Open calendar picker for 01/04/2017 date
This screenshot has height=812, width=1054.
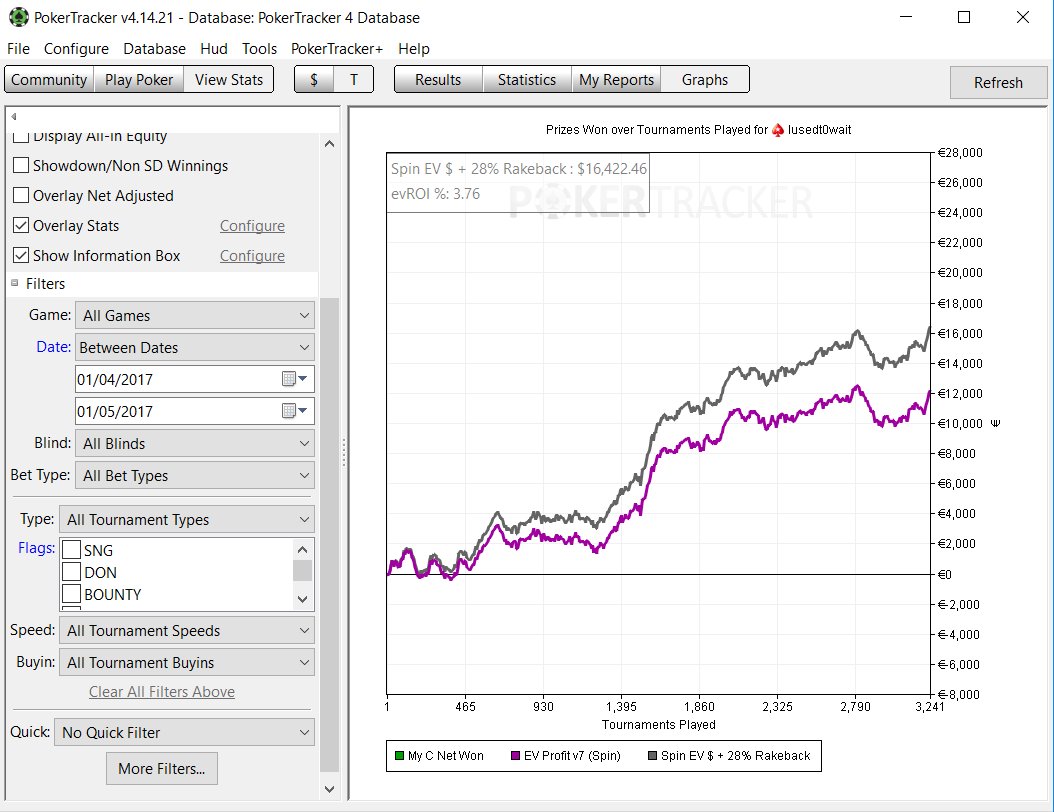click(x=294, y=379)
